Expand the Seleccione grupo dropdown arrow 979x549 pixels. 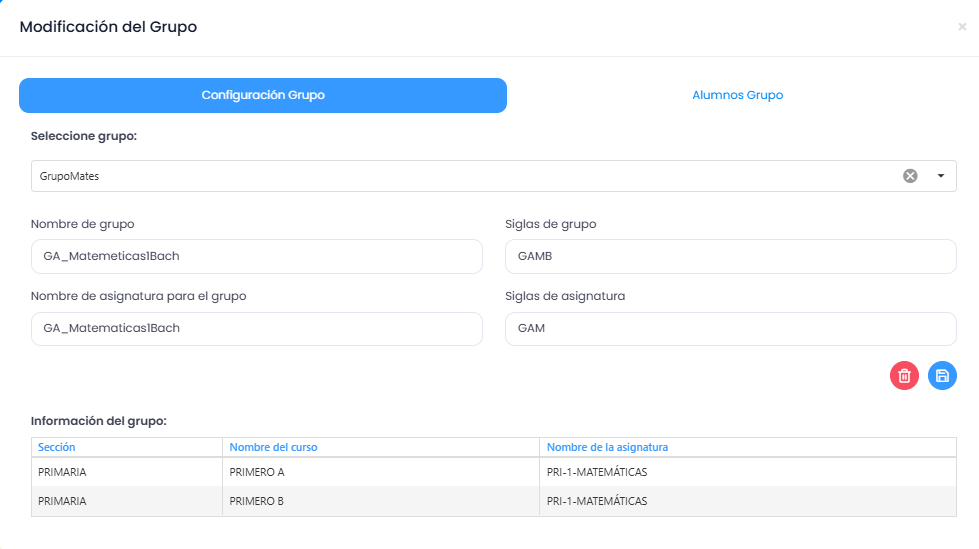(941, 176)
